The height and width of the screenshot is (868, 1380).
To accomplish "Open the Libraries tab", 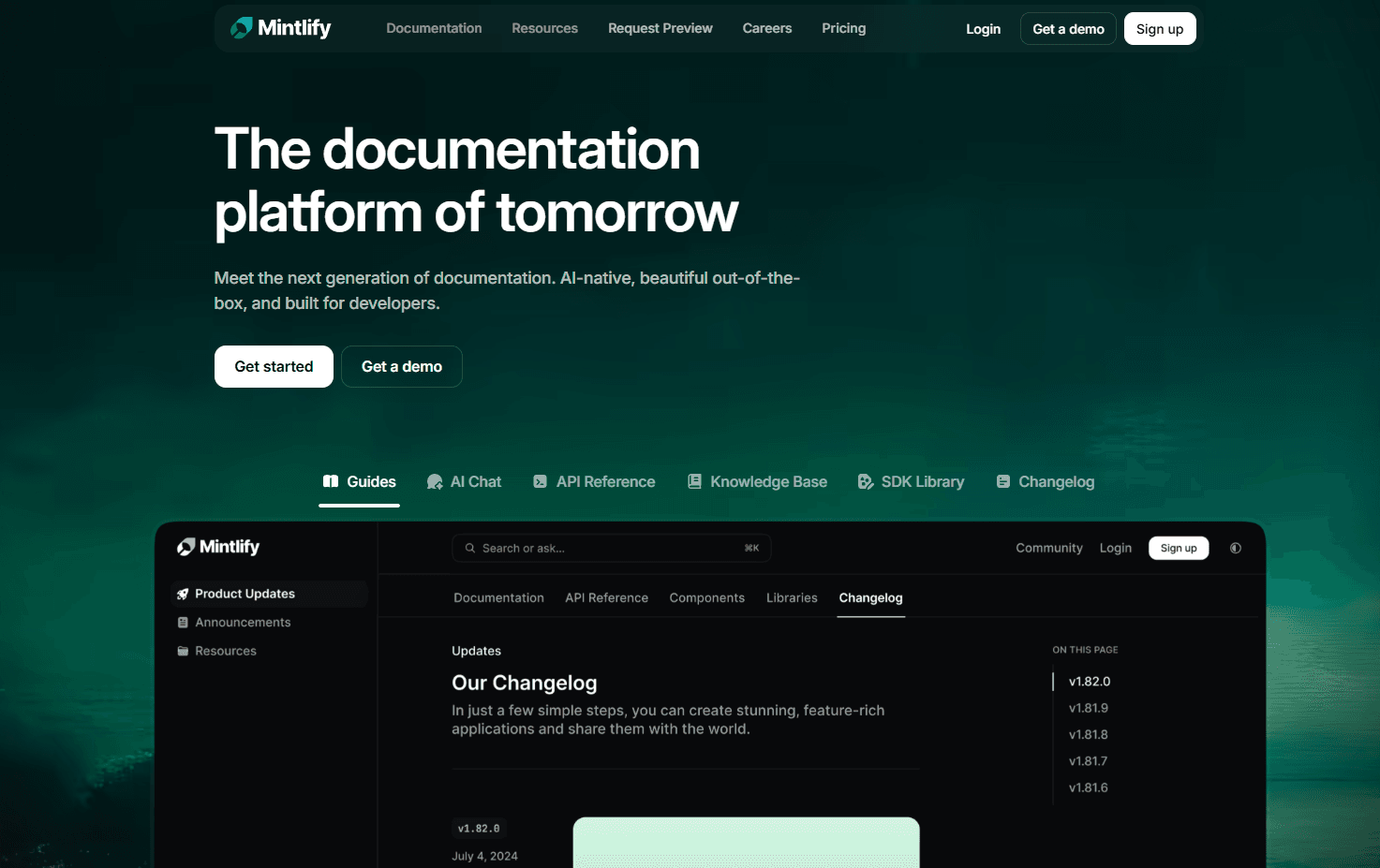I will coord(792,597).
